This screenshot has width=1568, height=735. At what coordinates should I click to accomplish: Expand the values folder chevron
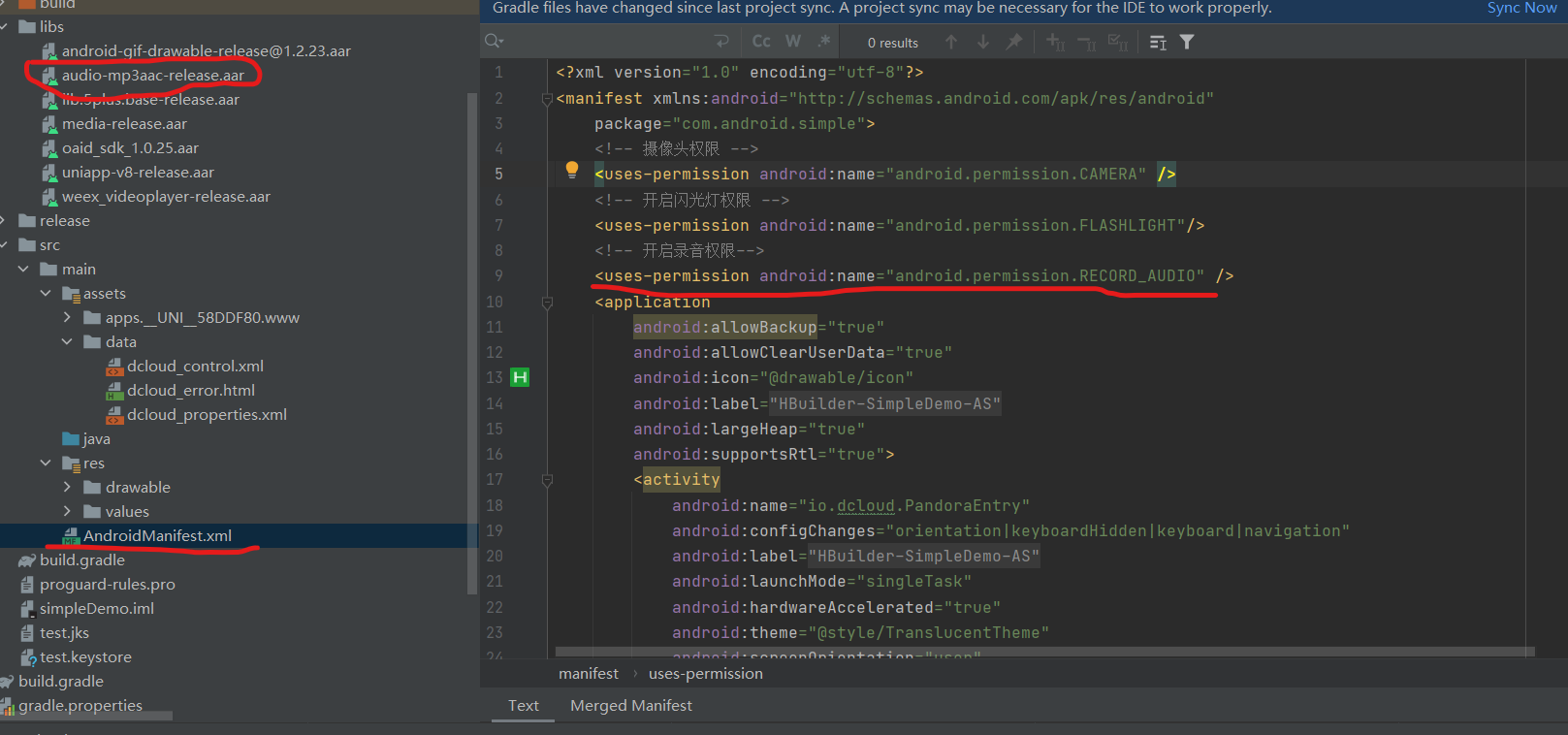(67, 512)
